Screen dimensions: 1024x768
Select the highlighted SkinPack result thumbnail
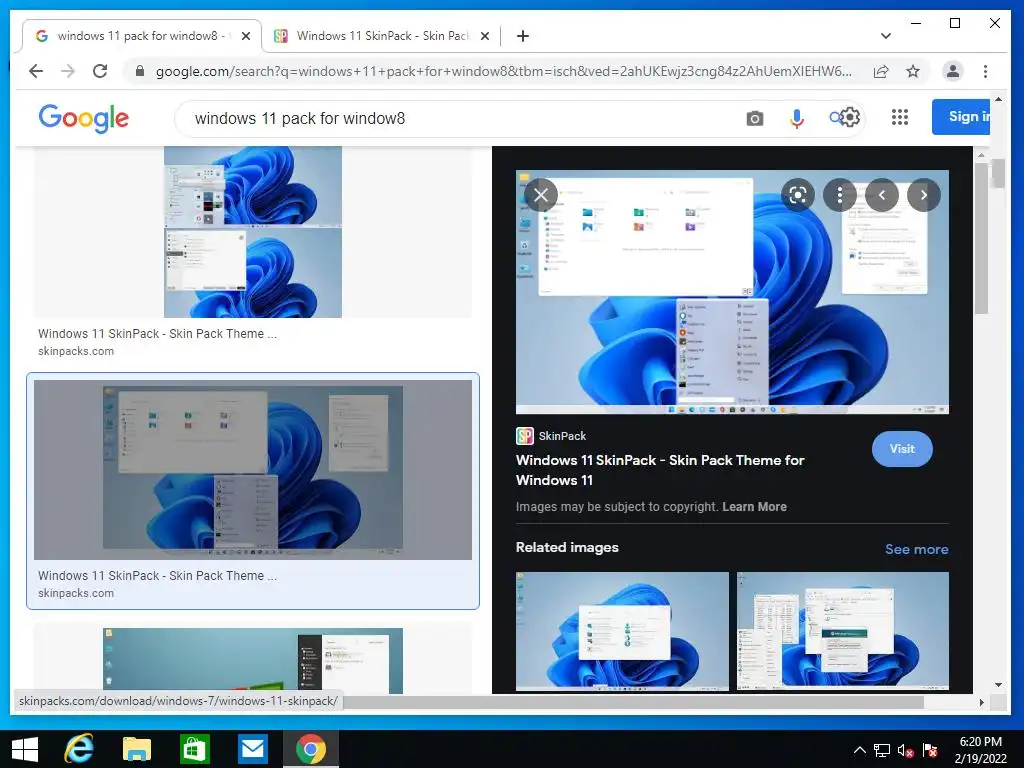253,470
